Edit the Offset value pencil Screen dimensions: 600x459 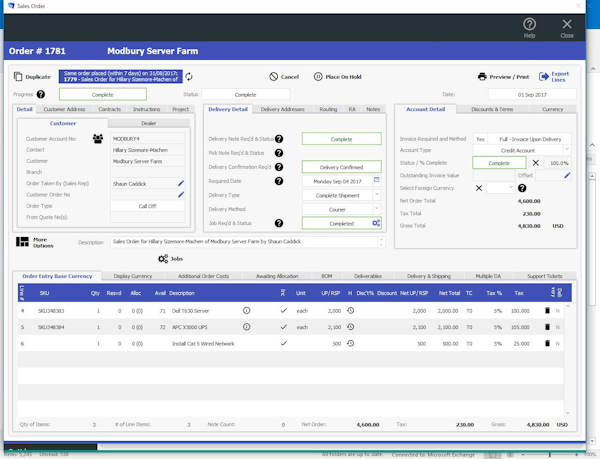pos(567,176)
